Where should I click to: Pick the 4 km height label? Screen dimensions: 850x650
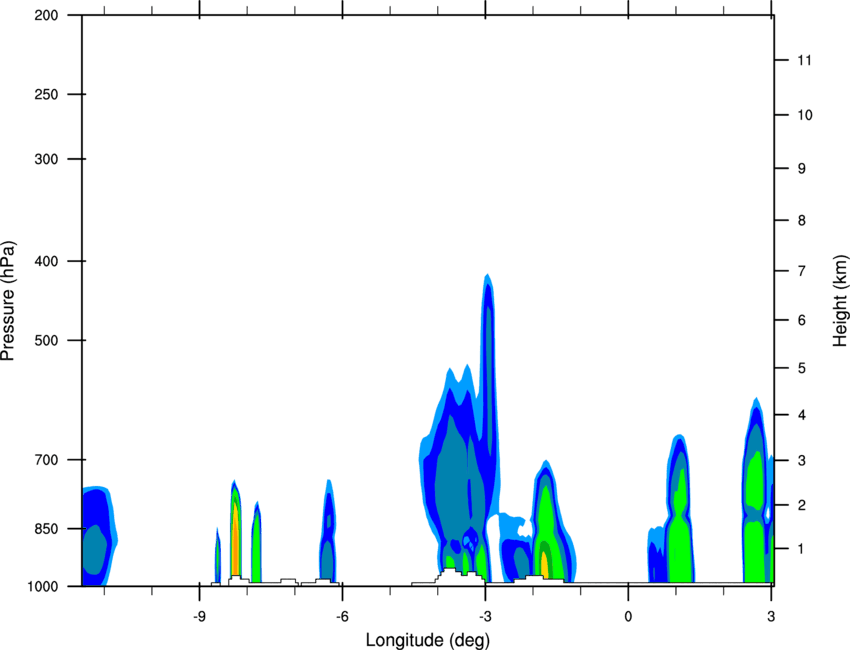(802, 415)
